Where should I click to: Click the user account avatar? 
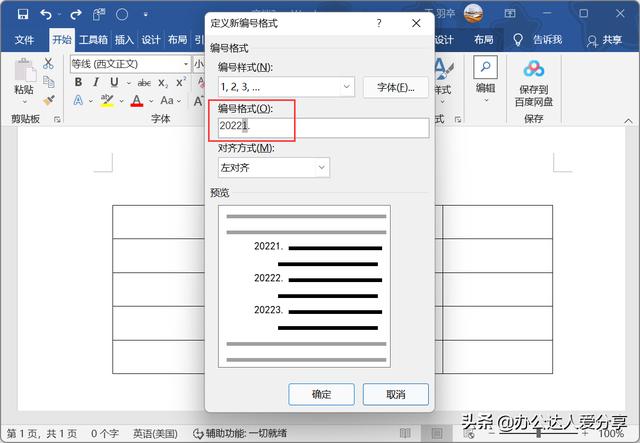pyautogui.click(x=473, y=14)
